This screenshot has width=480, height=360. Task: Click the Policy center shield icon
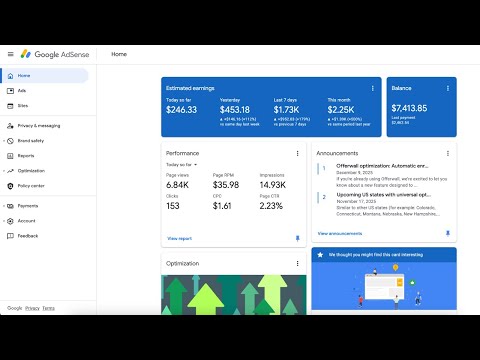click(10, 186)
